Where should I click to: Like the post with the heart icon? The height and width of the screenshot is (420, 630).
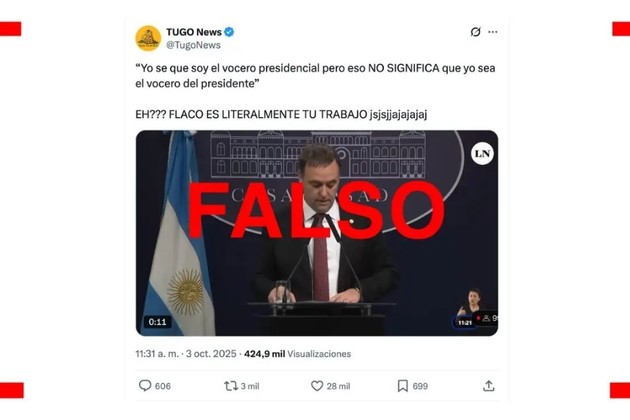(x=317, y=386)
